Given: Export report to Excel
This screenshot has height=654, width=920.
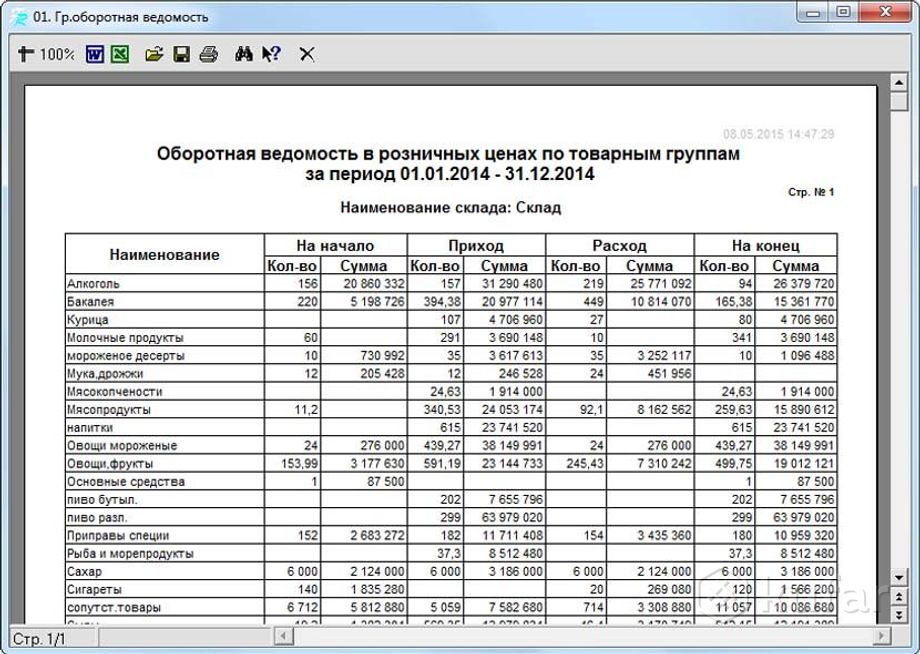Looking at the screenshot, I should 119,55.
